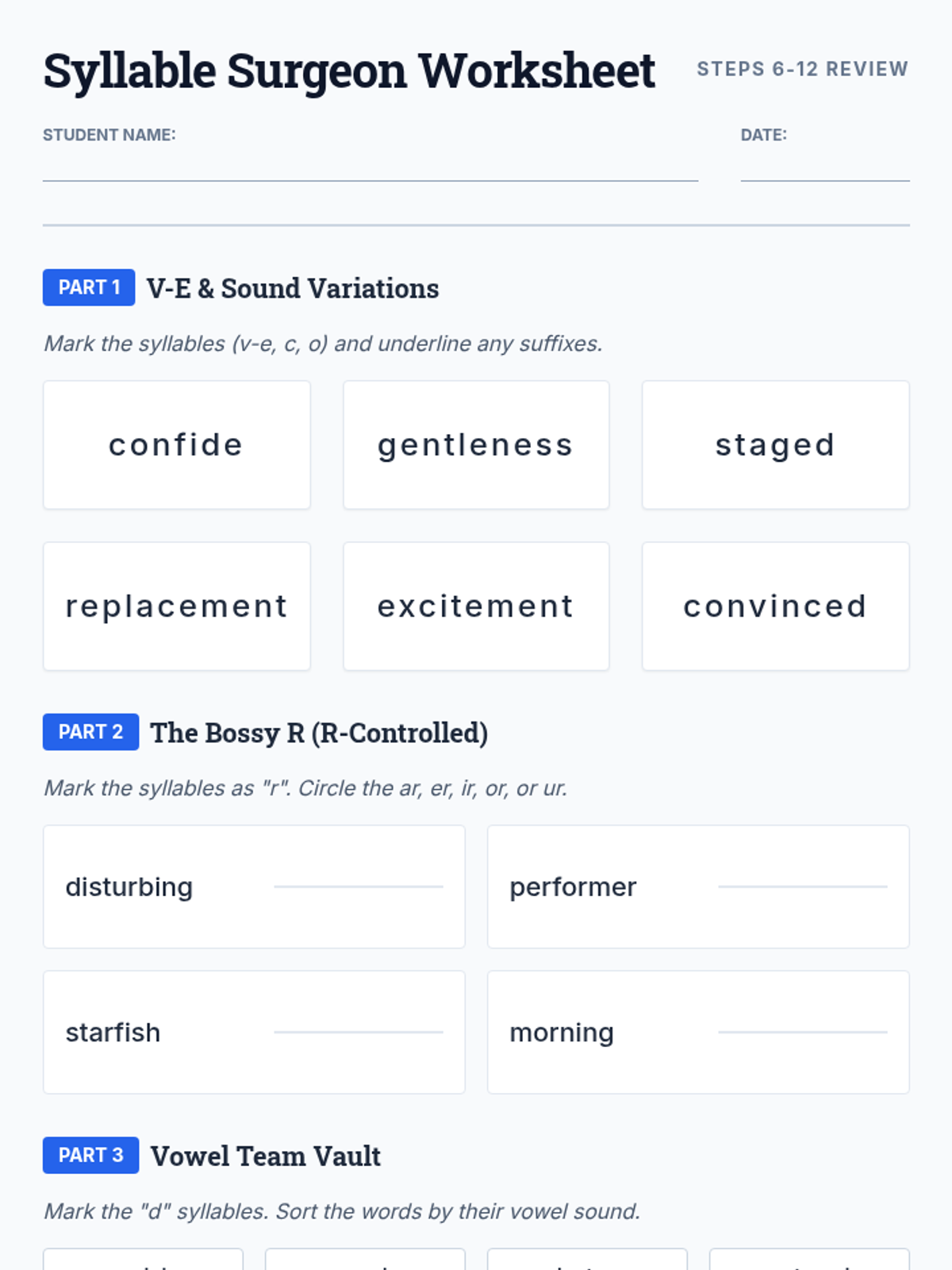Click the 'convinced' word card
The height and width of the screenshot is (1270, 952).
click(776, 606)
